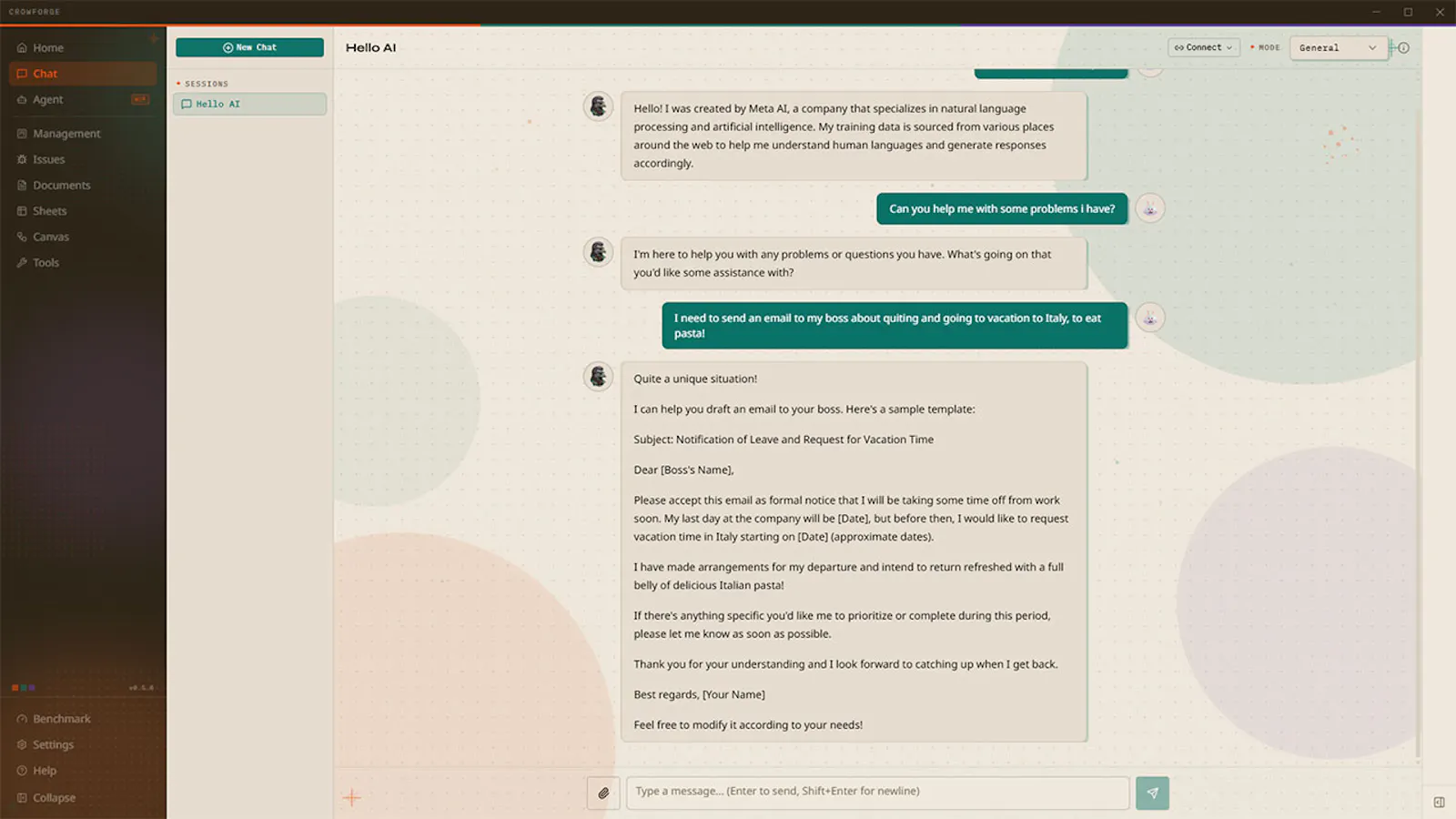Click the CROWFORGE title bar label

pos(35,12)
